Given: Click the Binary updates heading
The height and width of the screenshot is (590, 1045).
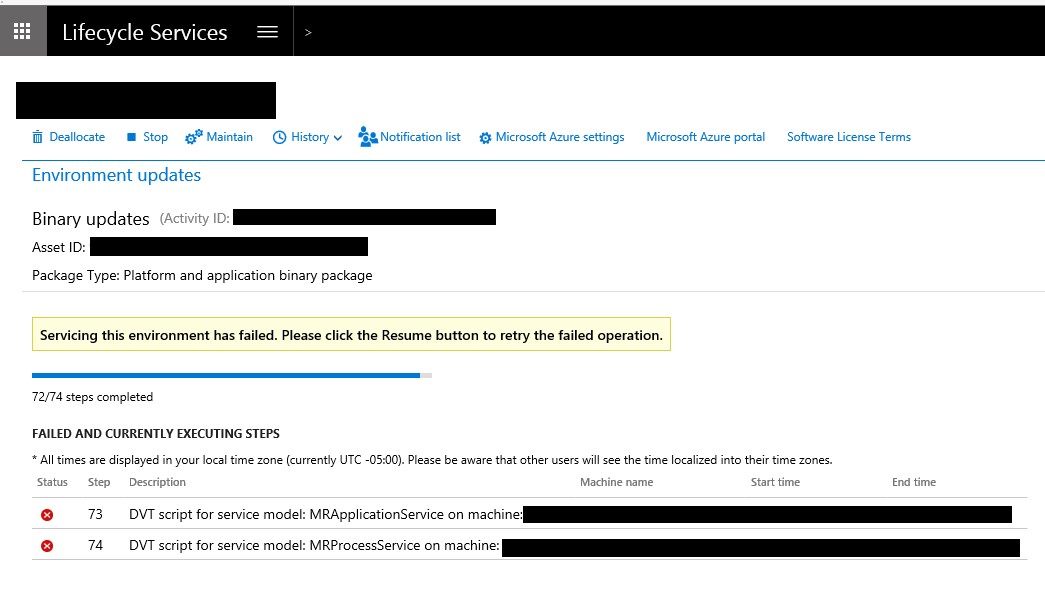Looking at the screenshot, I should click(x=91, y=219).
